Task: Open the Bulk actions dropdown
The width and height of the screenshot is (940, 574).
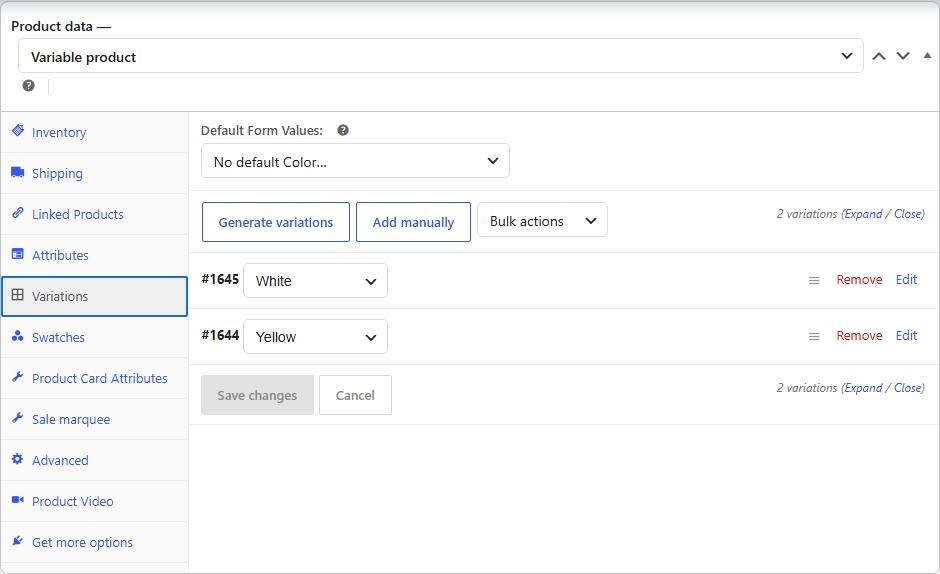Action: [542, 220]
